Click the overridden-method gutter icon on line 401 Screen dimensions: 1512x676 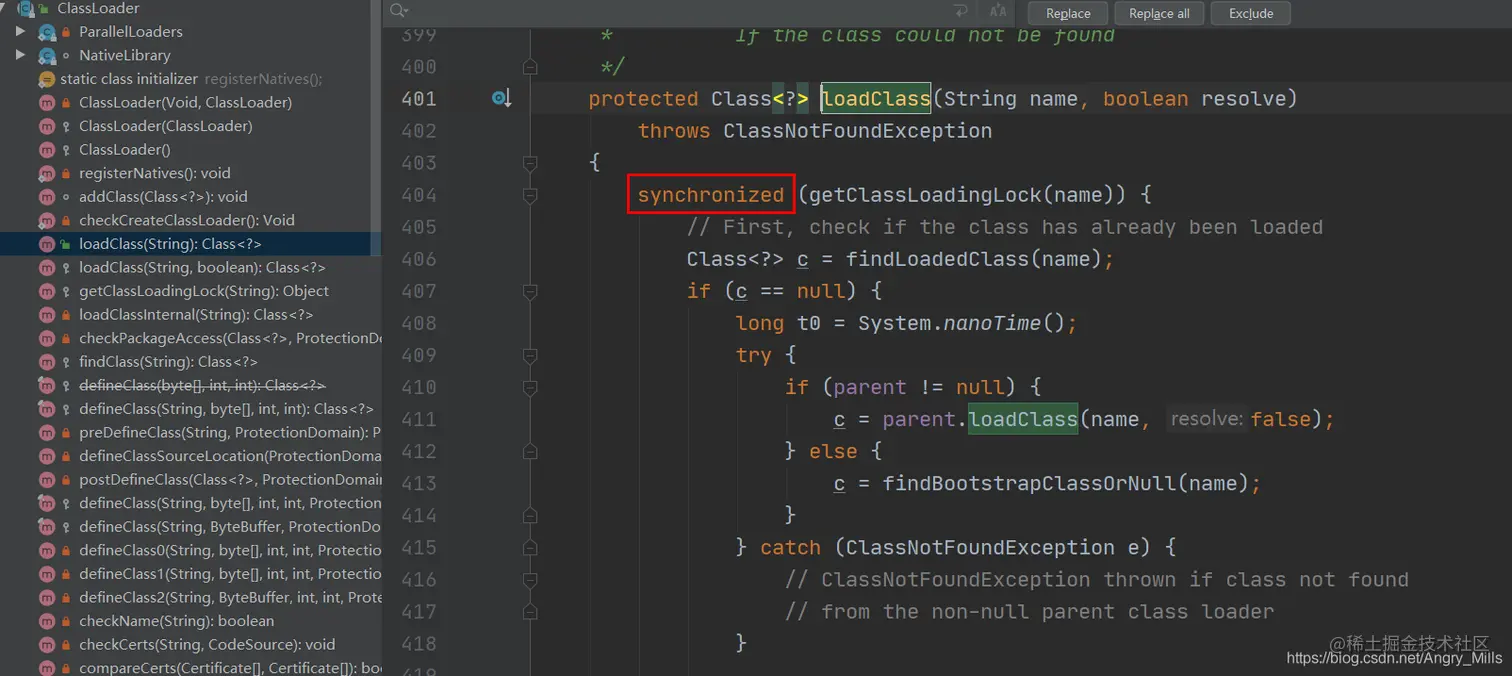click(501, 98)
